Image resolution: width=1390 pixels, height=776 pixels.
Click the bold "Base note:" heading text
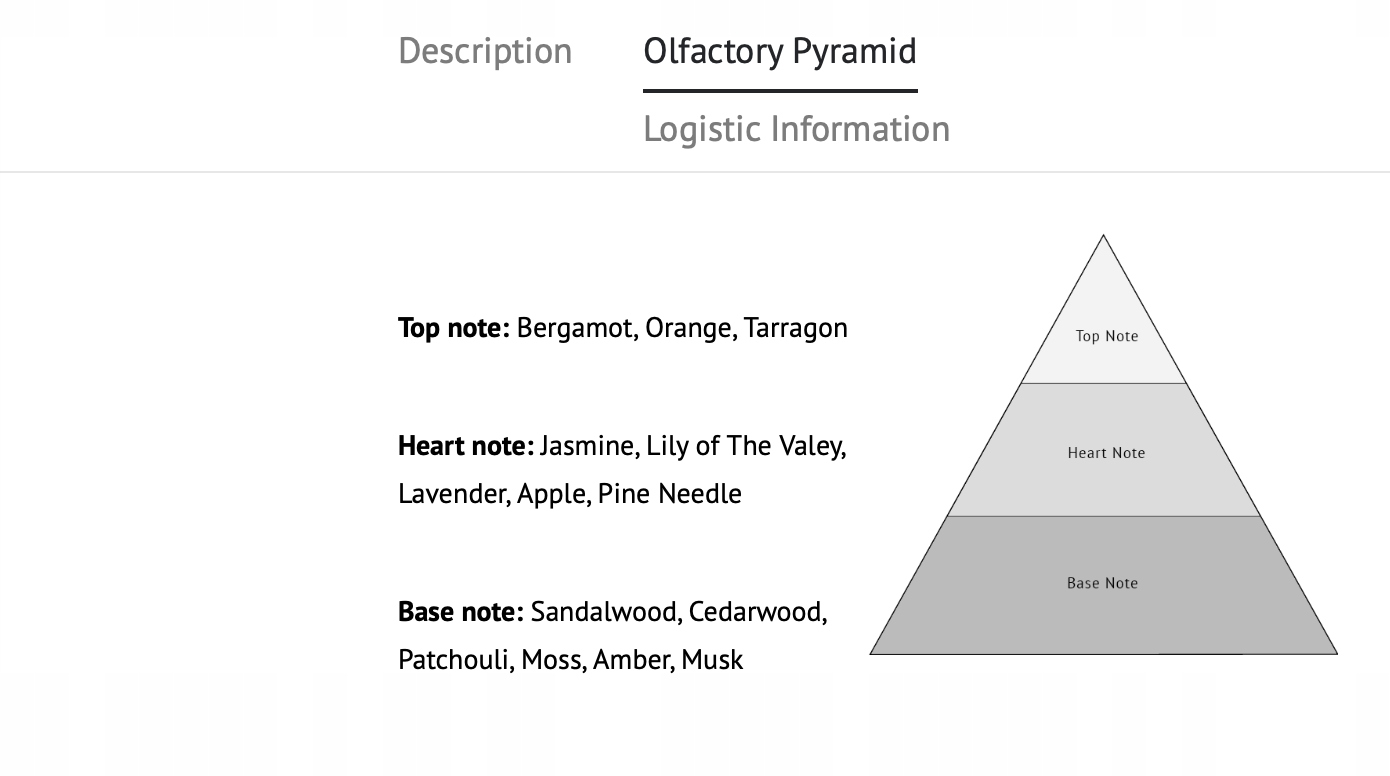[460, 611]
